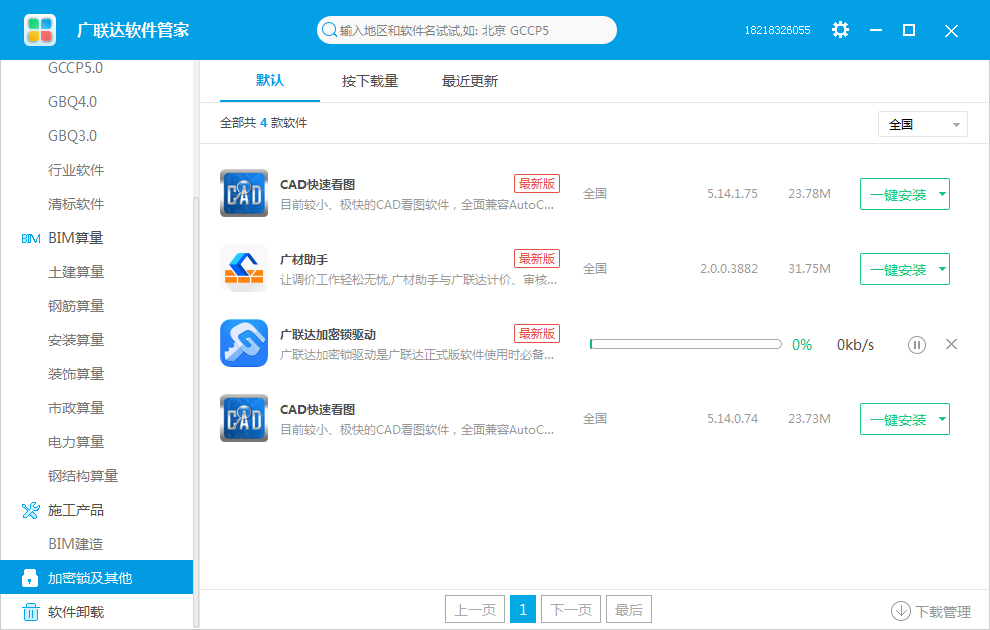Click the 广联达软件管家 app logo icon
The width and height of the screenshot is (990, 630).
pos(40,30)
